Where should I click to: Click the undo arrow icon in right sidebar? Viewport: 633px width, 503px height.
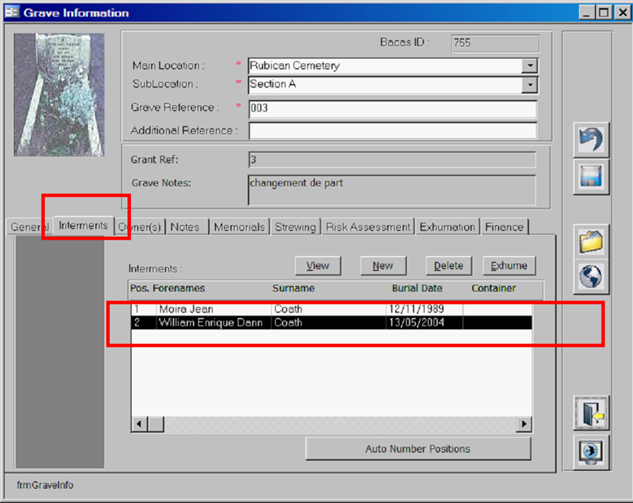click(x=590, y=141)
